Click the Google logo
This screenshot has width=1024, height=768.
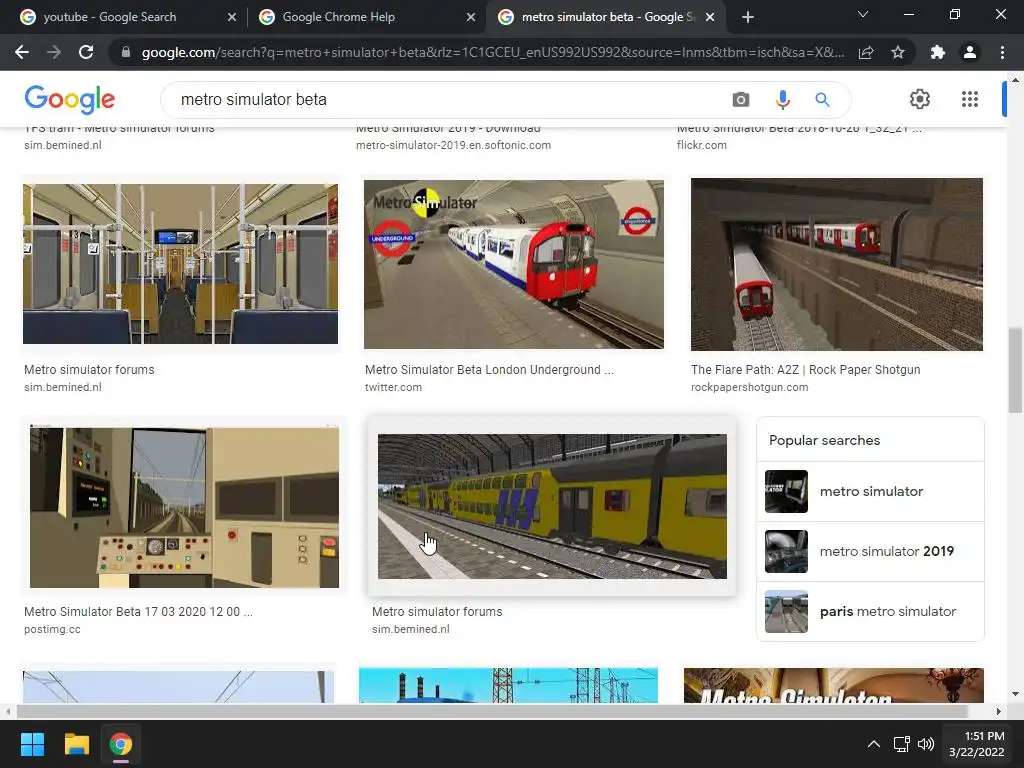tap(70, 99)
